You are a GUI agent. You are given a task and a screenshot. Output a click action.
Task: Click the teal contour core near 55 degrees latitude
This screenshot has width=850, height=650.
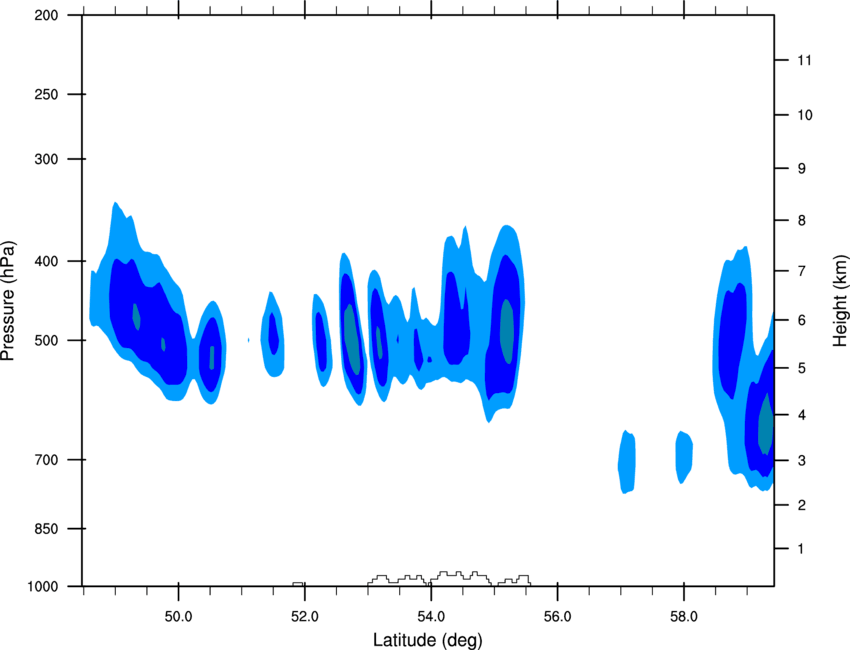point(507,331)
